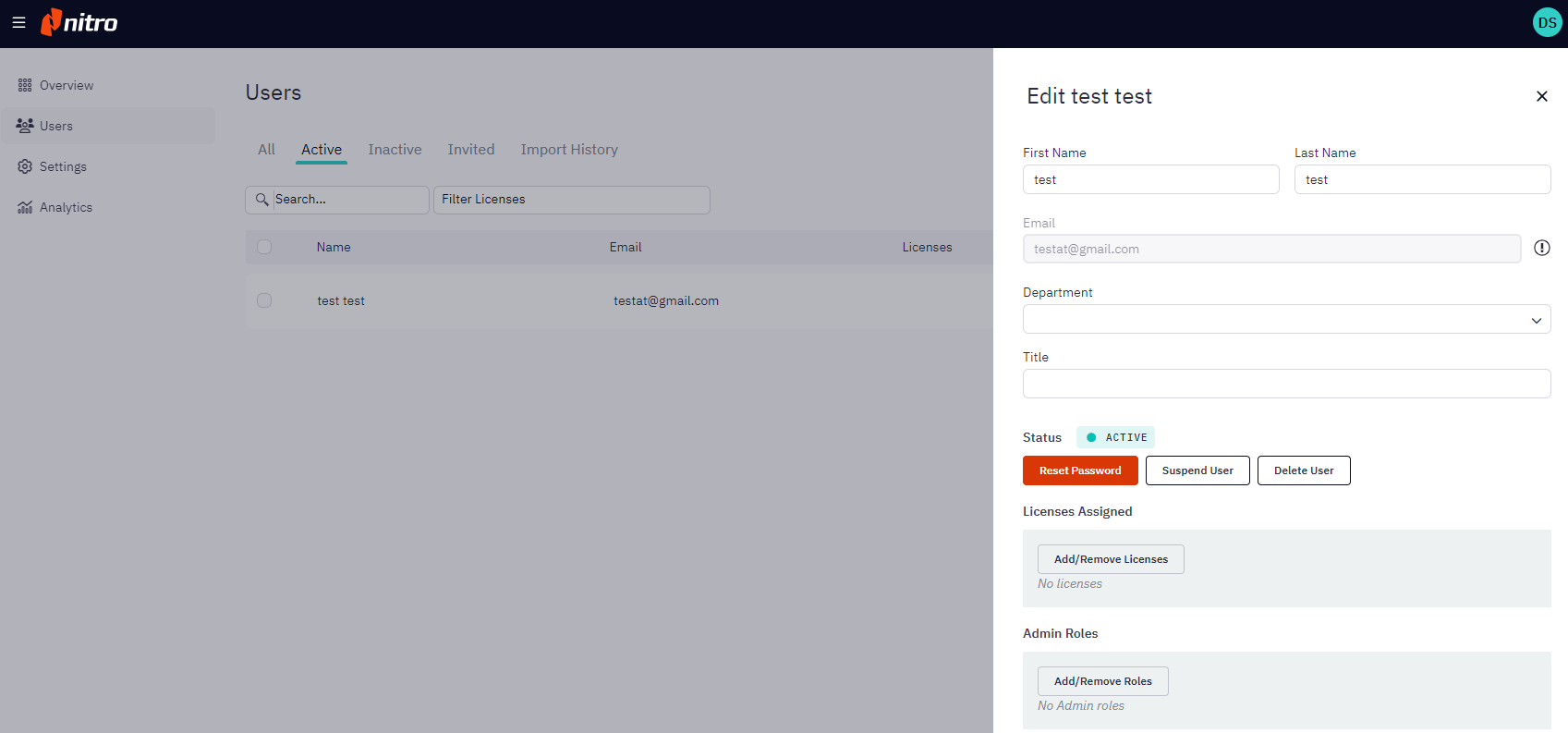
Task: Click the Suspend User button
Action: (x=1197, y=470)
